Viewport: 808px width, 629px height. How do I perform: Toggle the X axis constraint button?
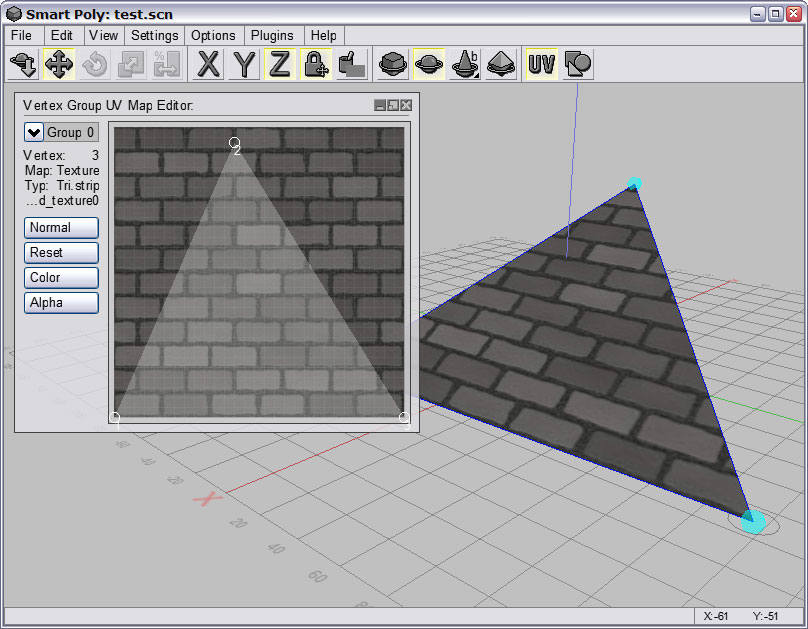click(x=208, y=65)
